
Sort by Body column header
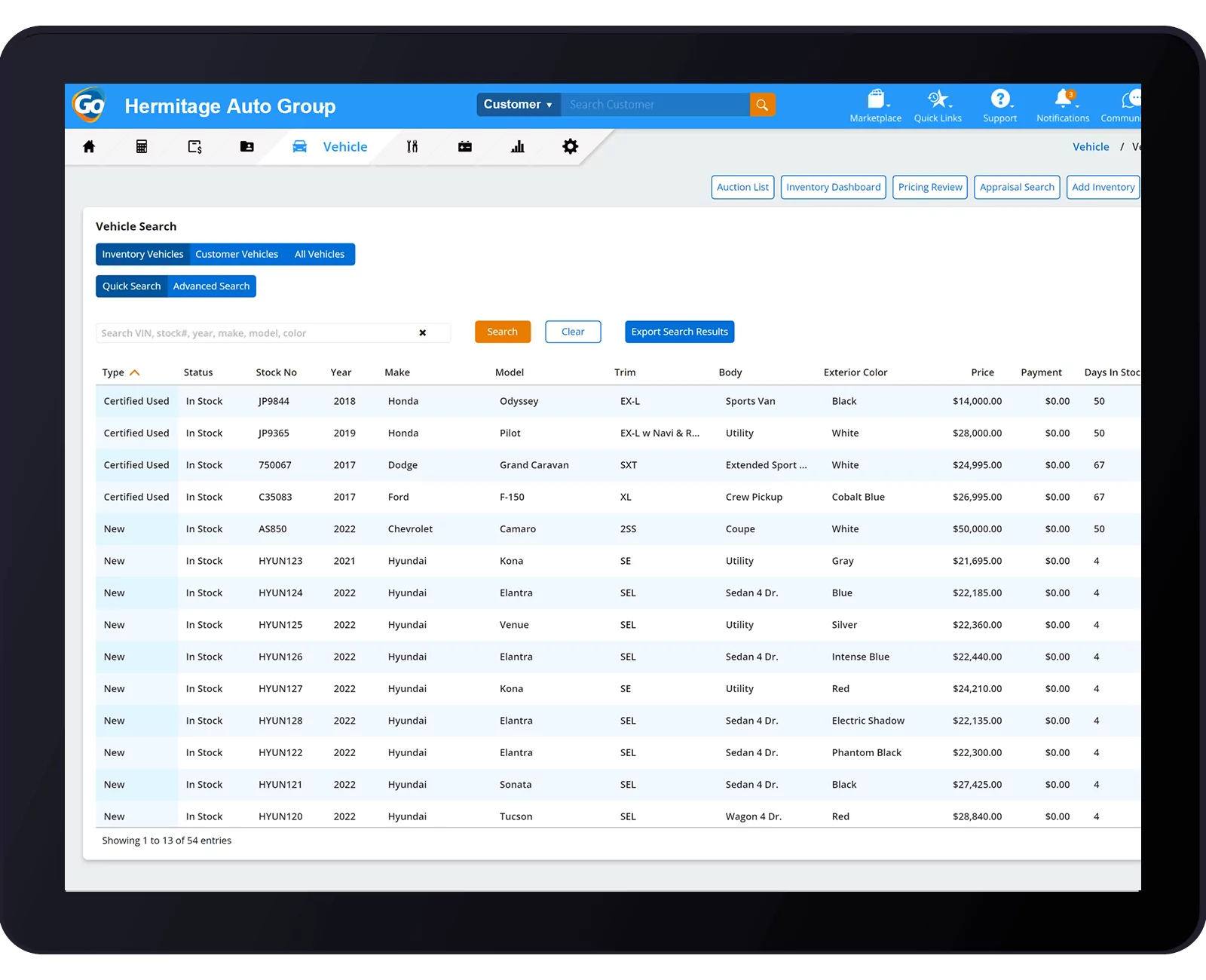point(730,372)
